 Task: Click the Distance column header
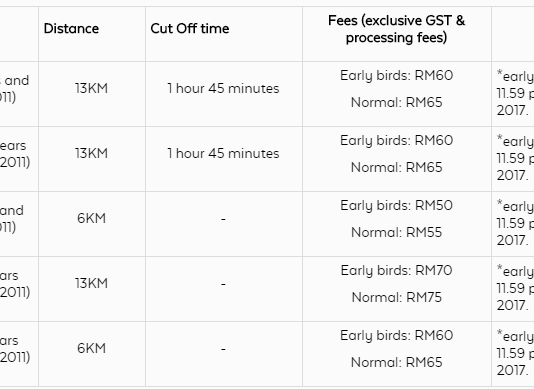[71, 29]
